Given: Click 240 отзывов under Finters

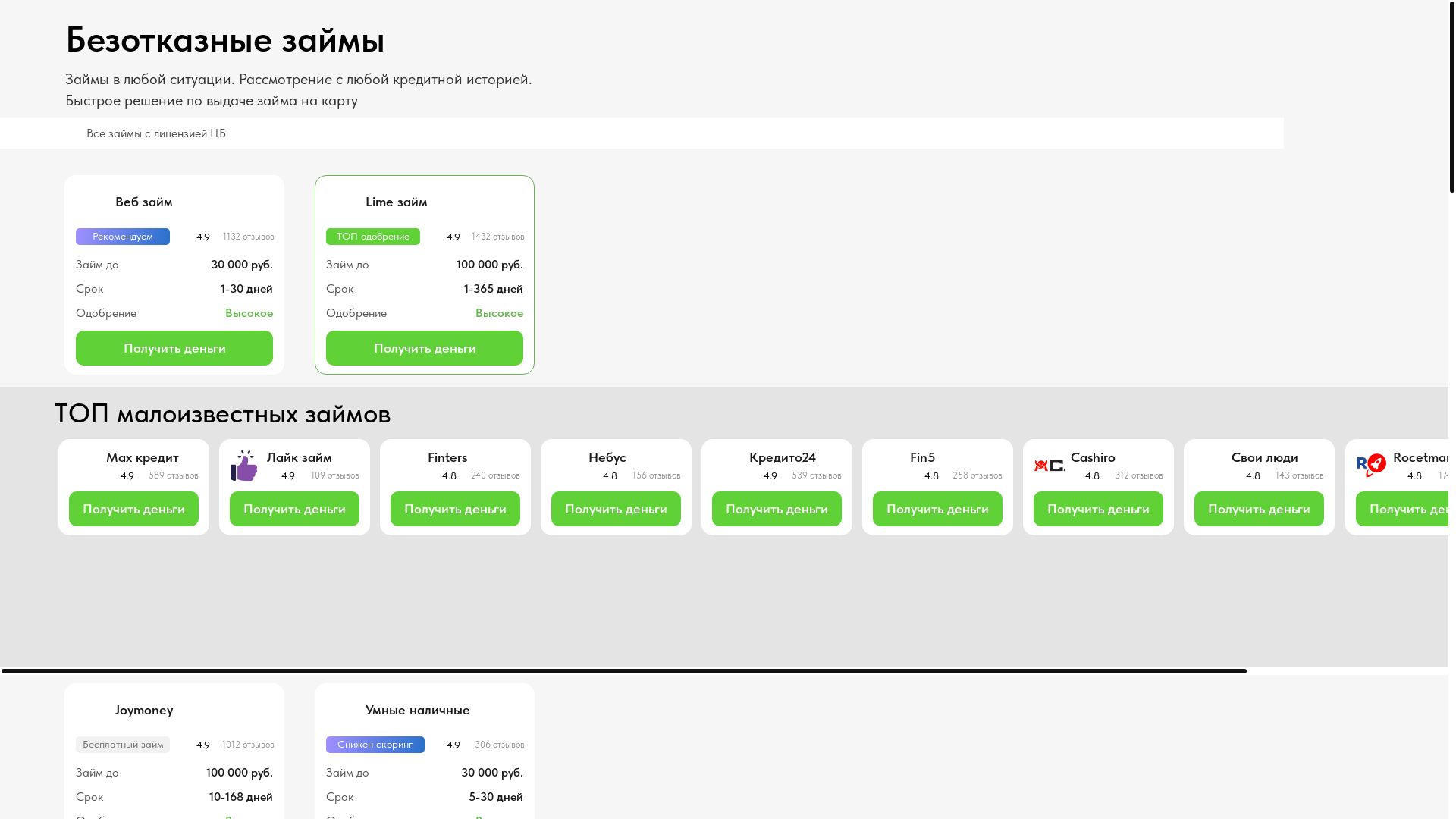Looking at the screenshot, I should point(495,475).
